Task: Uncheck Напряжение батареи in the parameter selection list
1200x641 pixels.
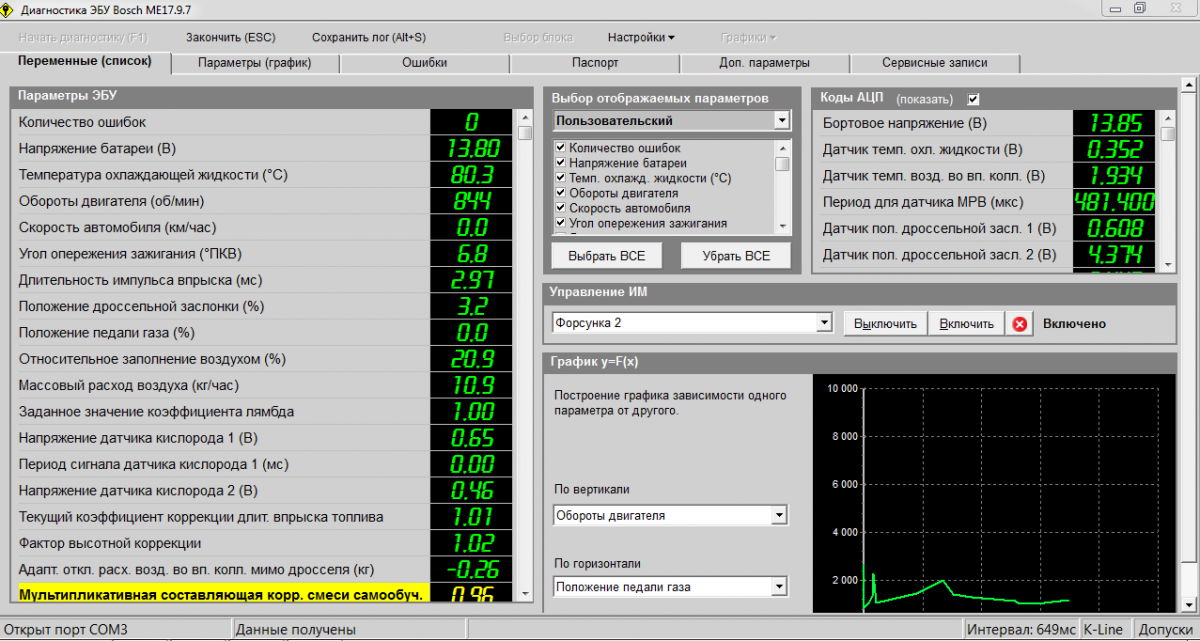Action: coord(560,163)
